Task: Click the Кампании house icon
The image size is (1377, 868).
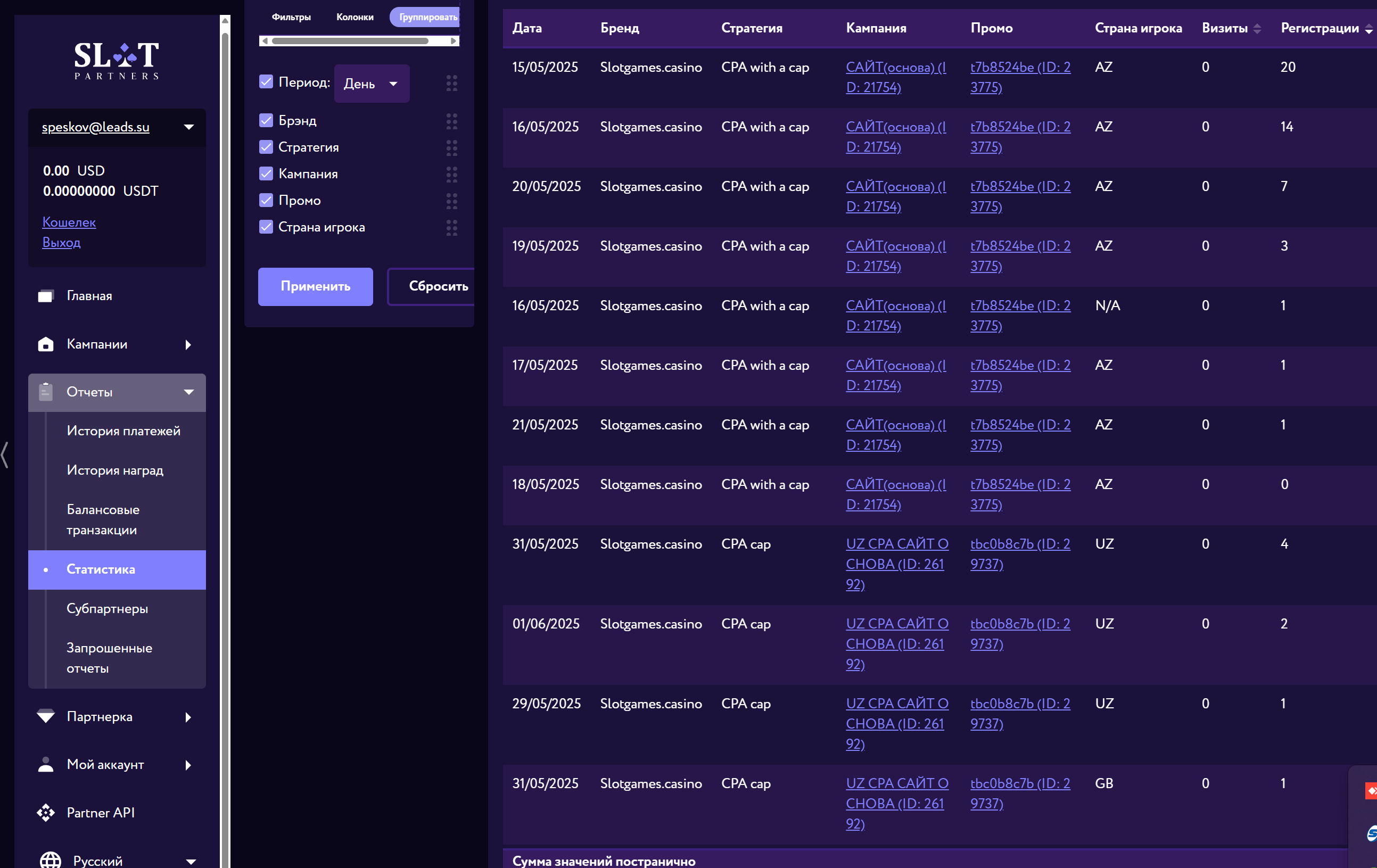Action: tap(46, 344)
